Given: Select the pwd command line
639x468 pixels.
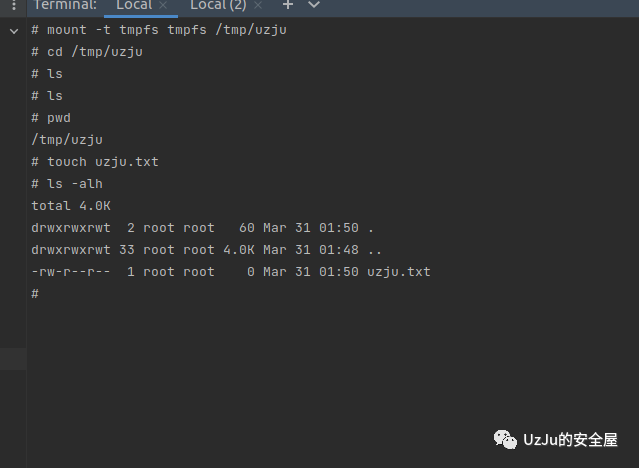Looking at the screenshot, I should 51,118.
